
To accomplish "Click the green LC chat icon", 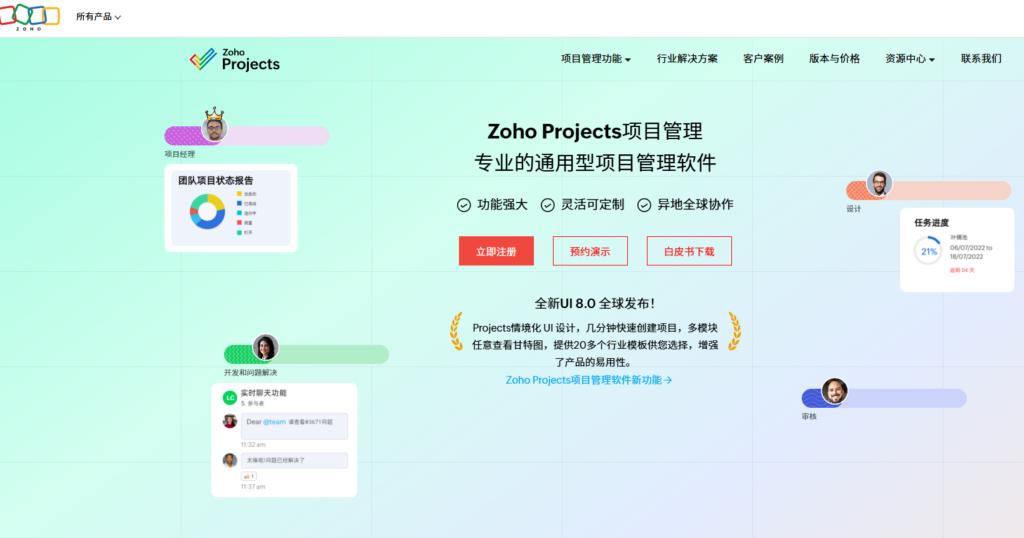I will [x=229, y=397].
